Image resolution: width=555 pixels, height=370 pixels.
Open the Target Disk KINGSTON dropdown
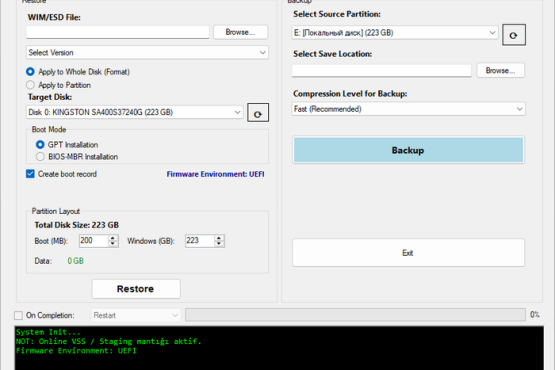click(x=135, y=112)
